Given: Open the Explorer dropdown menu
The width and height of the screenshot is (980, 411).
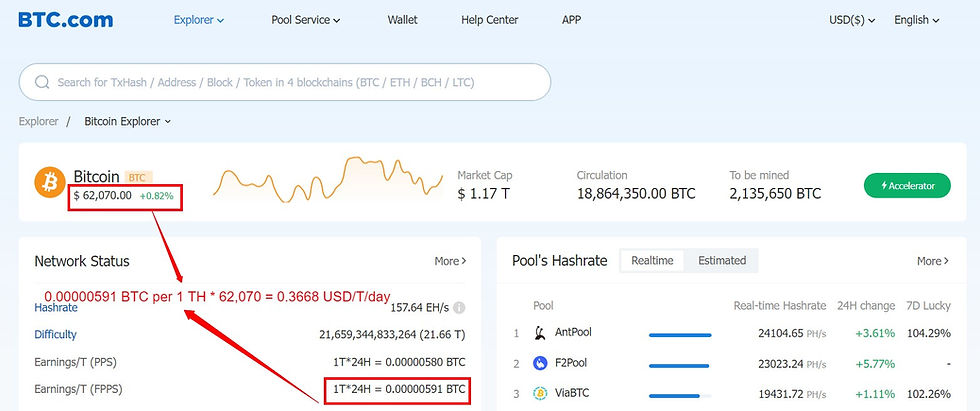Looking at the screenshot, I should click(199, 20).
